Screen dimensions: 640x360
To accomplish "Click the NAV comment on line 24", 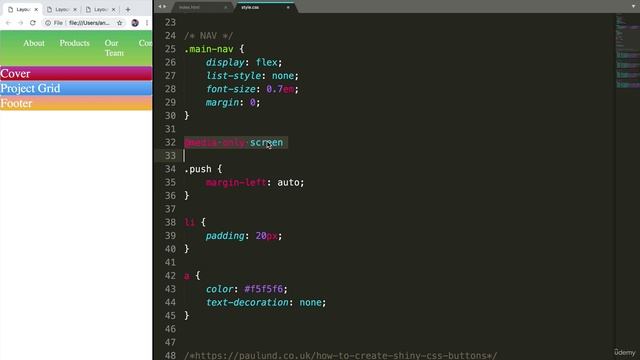I will coord(209,36).
